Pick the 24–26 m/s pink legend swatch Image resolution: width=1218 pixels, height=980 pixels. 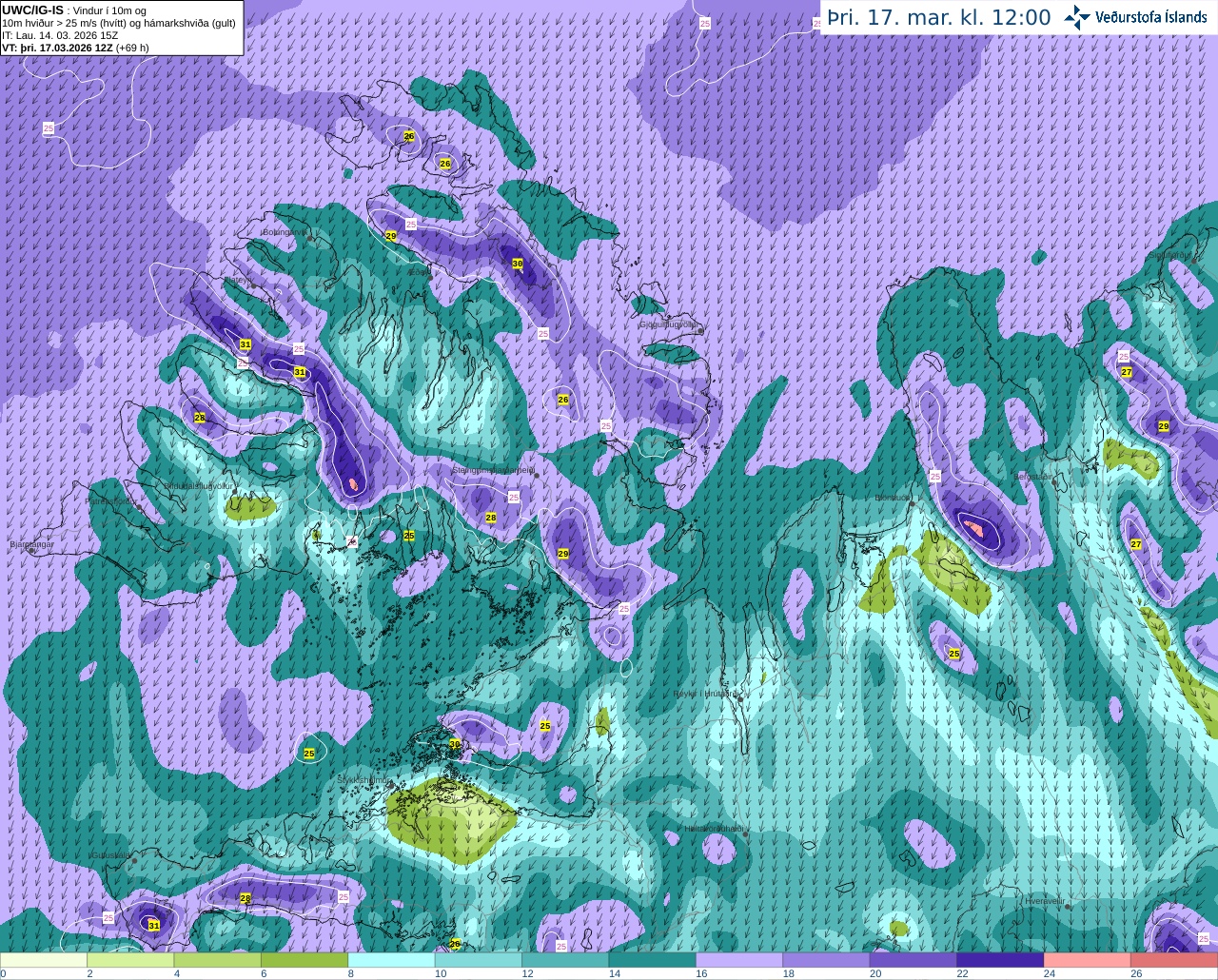pyautogui.click(x=1088, y=959)
